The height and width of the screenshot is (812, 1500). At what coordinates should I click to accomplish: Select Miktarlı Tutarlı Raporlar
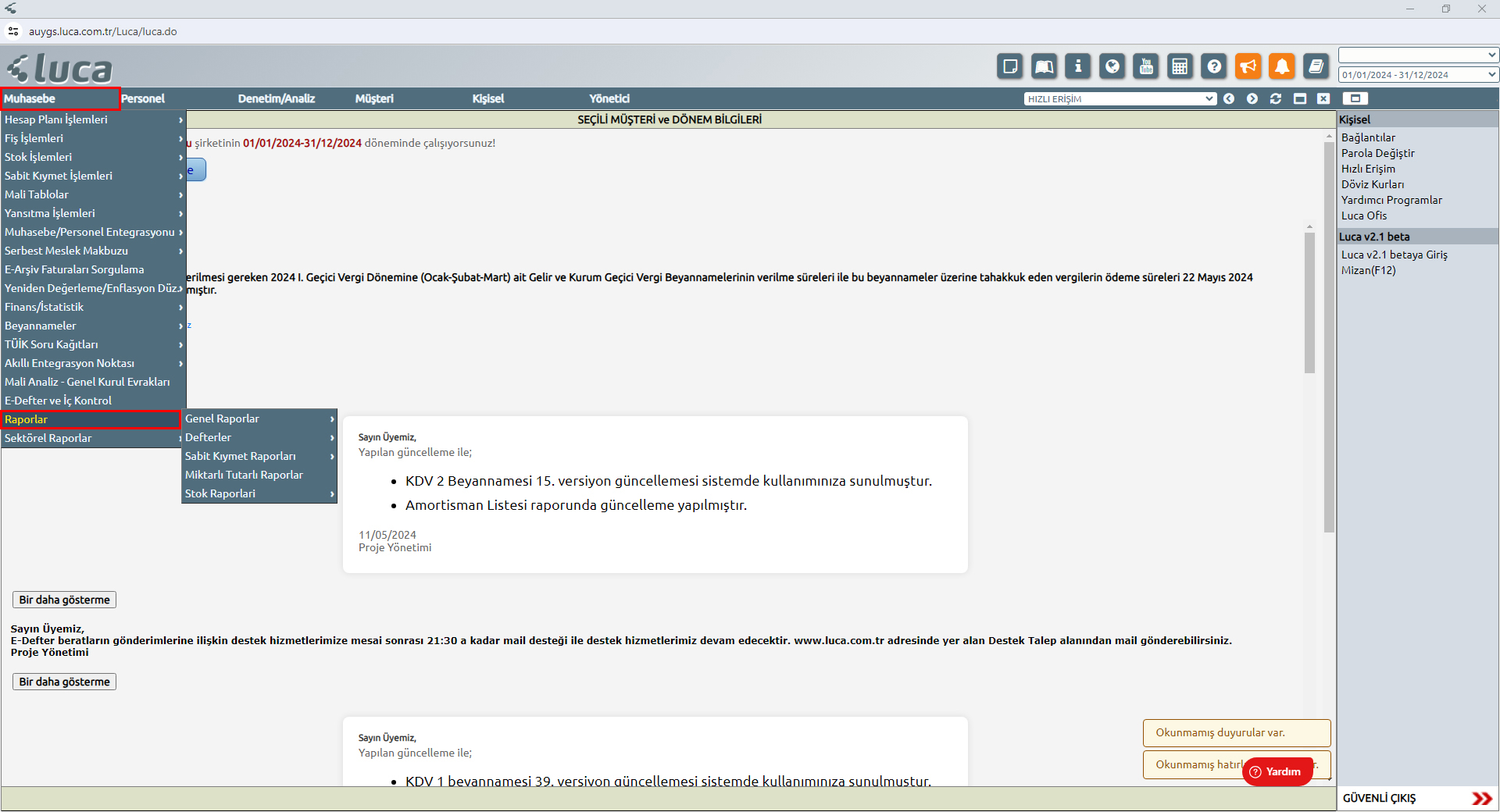[259, 475]
